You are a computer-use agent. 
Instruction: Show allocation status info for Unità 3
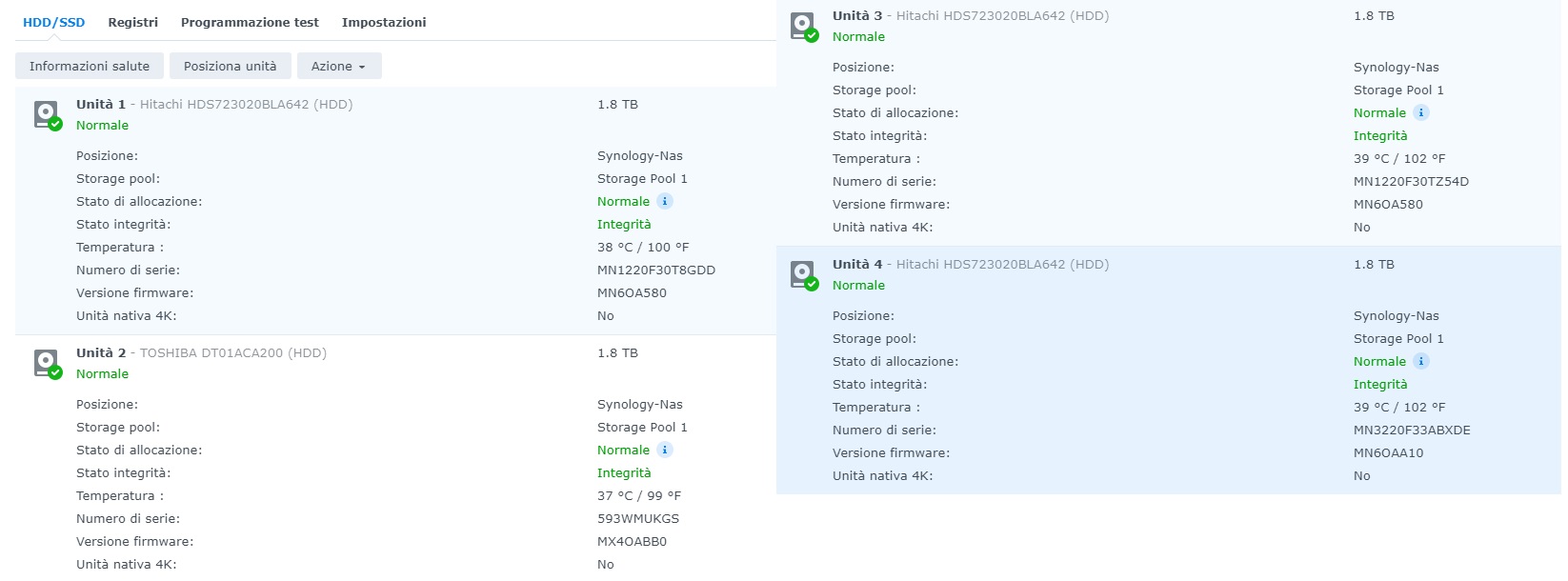[1421, 112]
